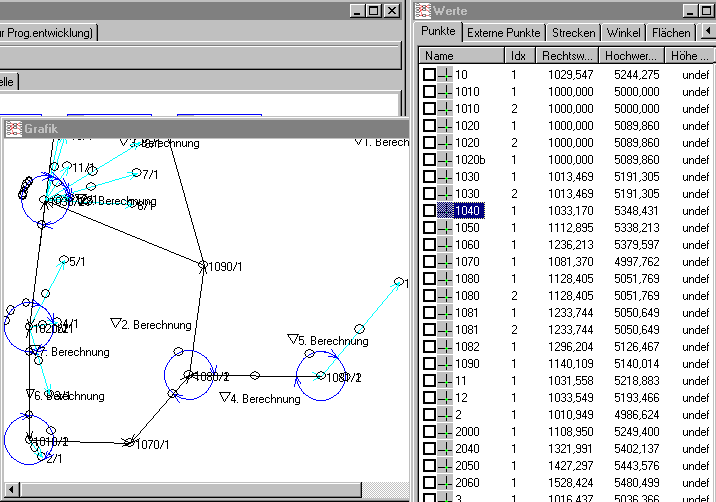Open the Flächen tab

click(671, 33)
